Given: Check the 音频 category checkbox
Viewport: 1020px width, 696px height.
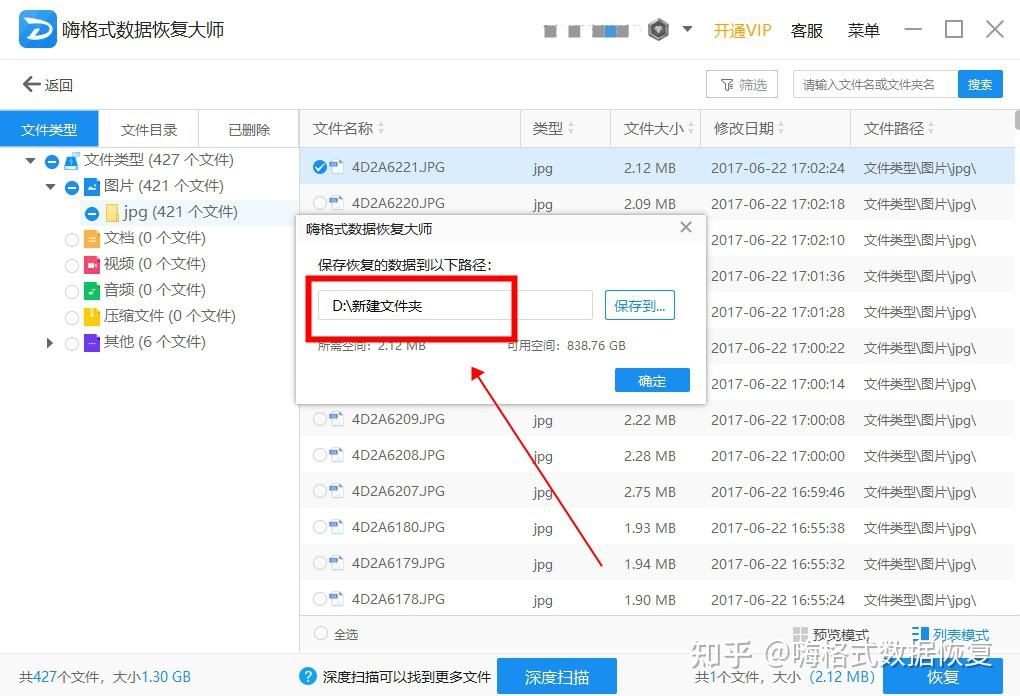Looking at the screenshot, I should [x=72, y=292].
